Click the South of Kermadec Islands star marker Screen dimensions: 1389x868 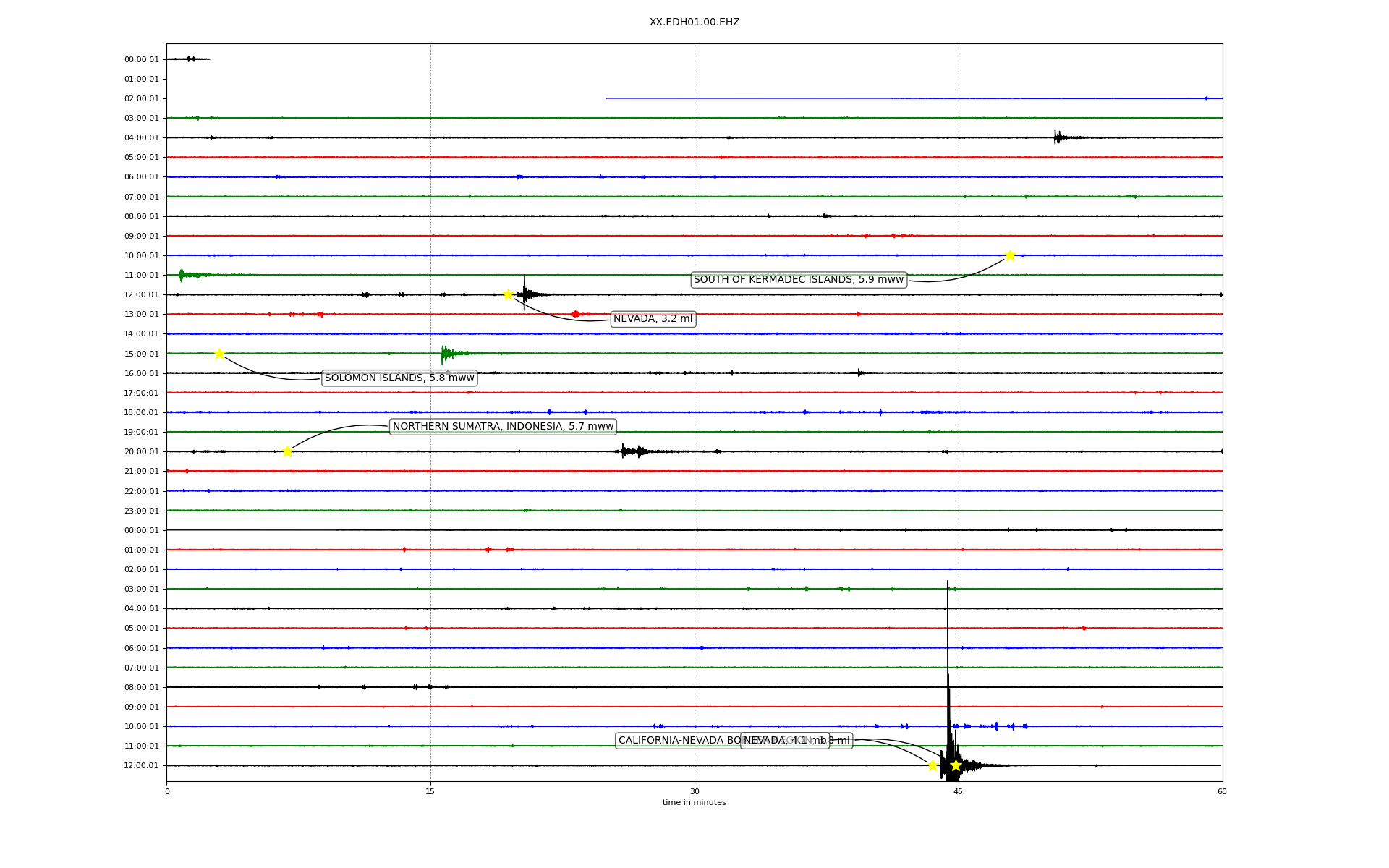(1010, 255)
